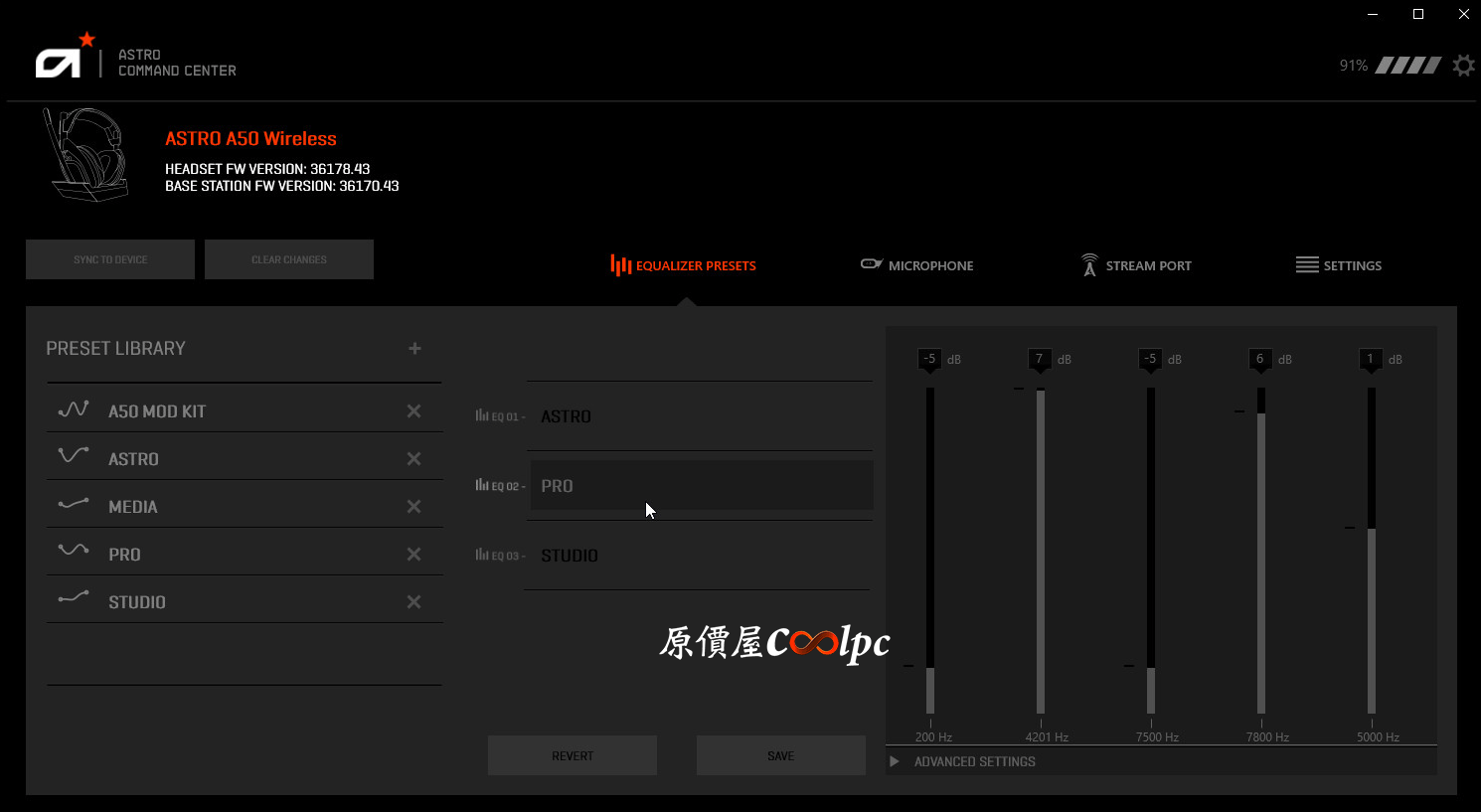Click the STUDIO preset curve icon

[x=74, y=597]
